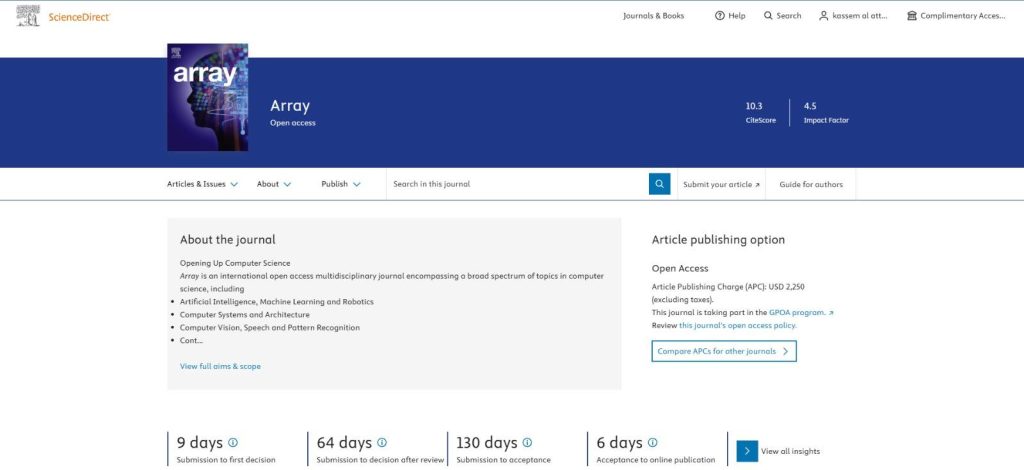This screenshot has width=1024, height=470.
Task: Click Compare APCs for other journals button
Action: pyautogui.click(x=724, y=351)
